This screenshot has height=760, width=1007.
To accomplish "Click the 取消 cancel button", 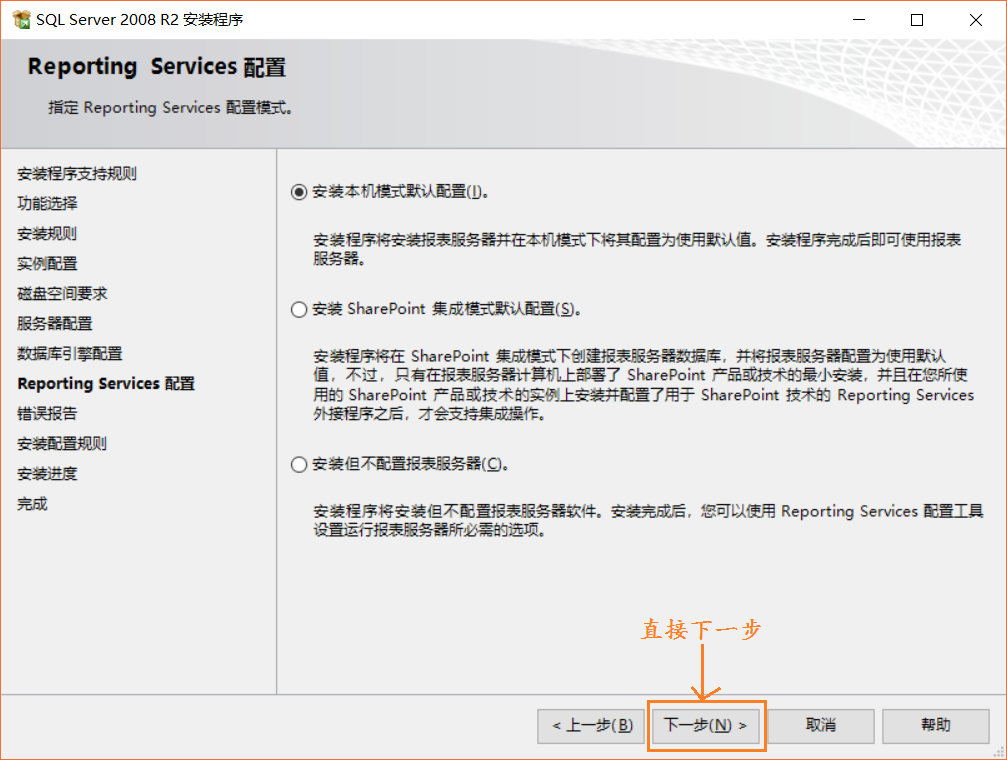I will 821,726.
